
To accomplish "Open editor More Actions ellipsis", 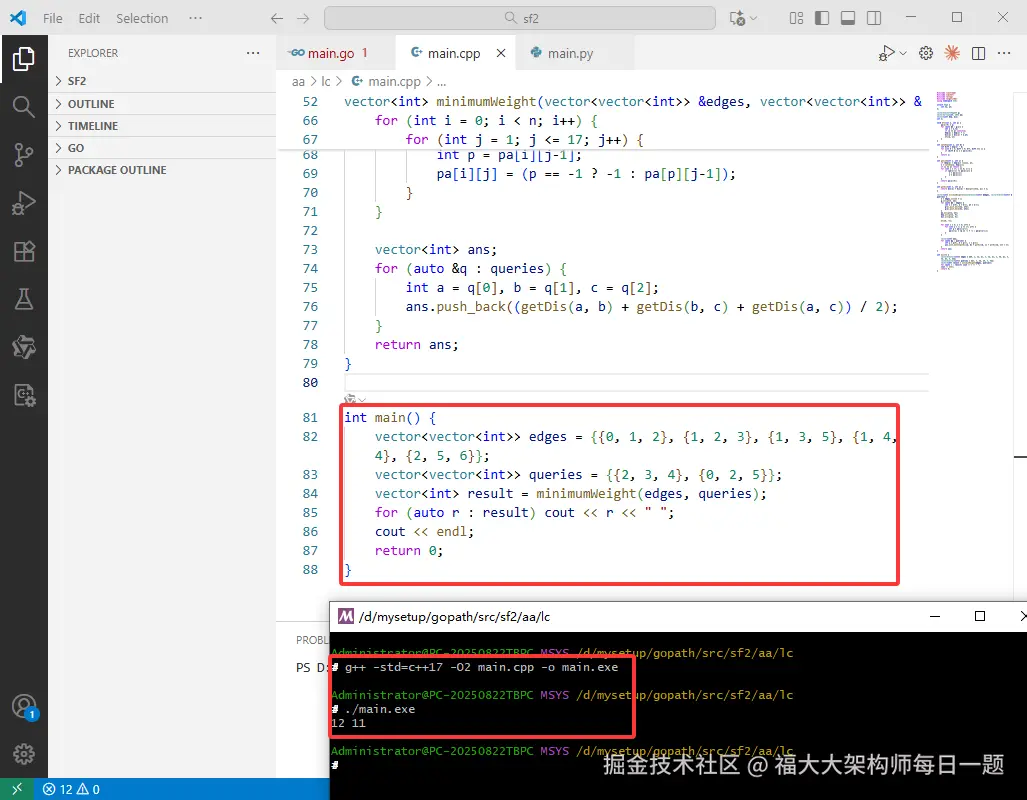I will coord(1004,53).
